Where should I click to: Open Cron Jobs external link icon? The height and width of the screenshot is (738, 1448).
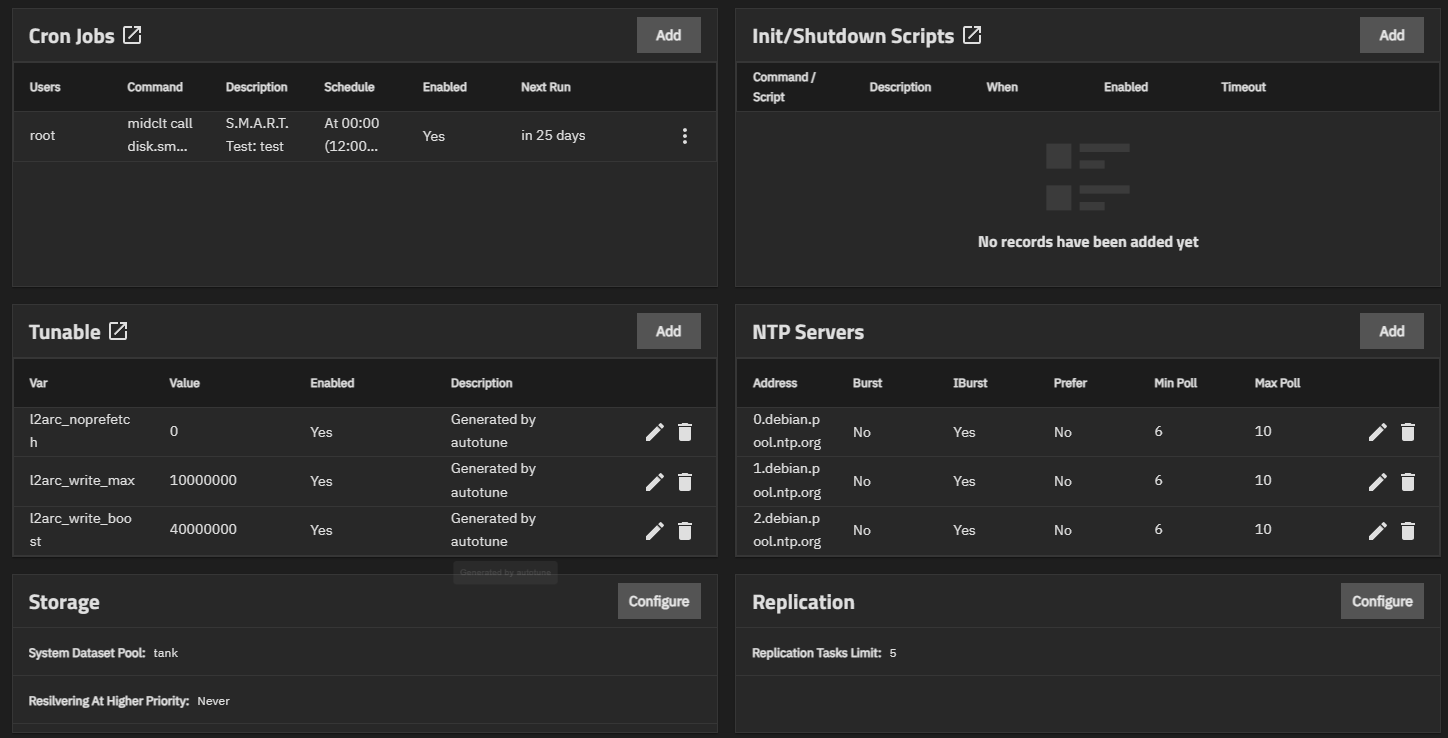click(132, 36)
